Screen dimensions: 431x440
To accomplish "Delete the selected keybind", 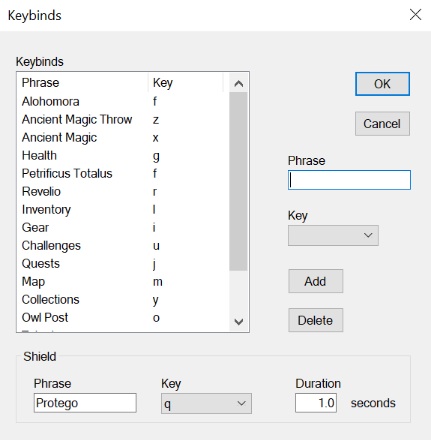I will pos(315,320).
